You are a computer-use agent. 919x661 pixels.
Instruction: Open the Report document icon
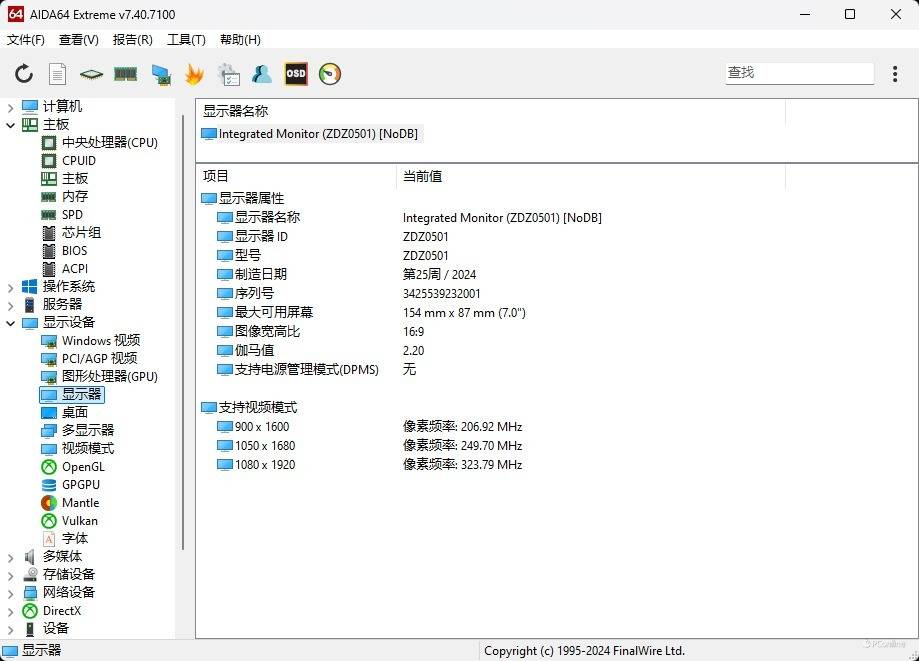[58, 74]
